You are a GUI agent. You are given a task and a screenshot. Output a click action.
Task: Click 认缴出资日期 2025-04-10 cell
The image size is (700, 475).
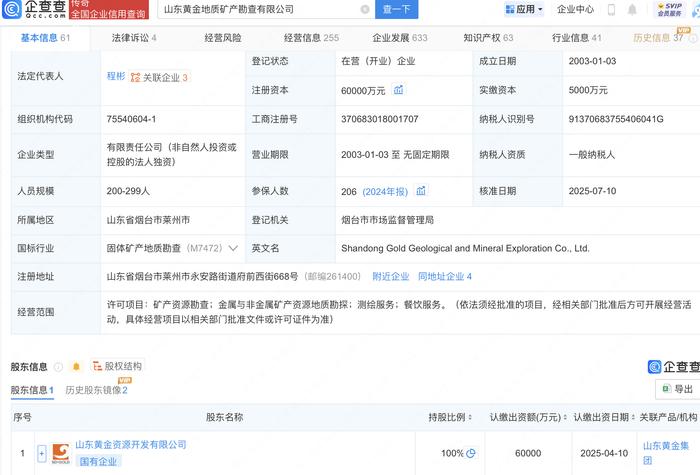pos(604,454)
